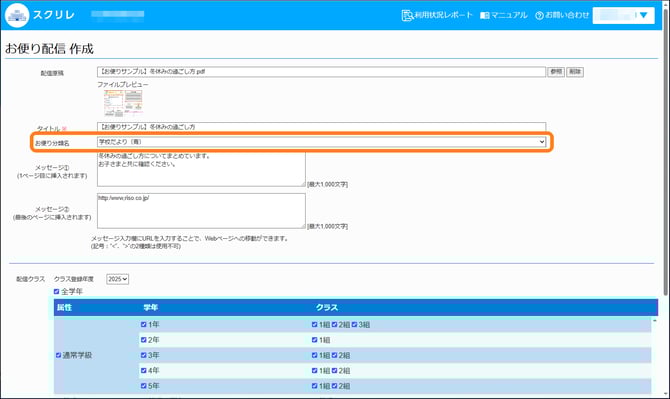
Task: Click the お問い合わせ question mark icon
Action: [539, 15]
